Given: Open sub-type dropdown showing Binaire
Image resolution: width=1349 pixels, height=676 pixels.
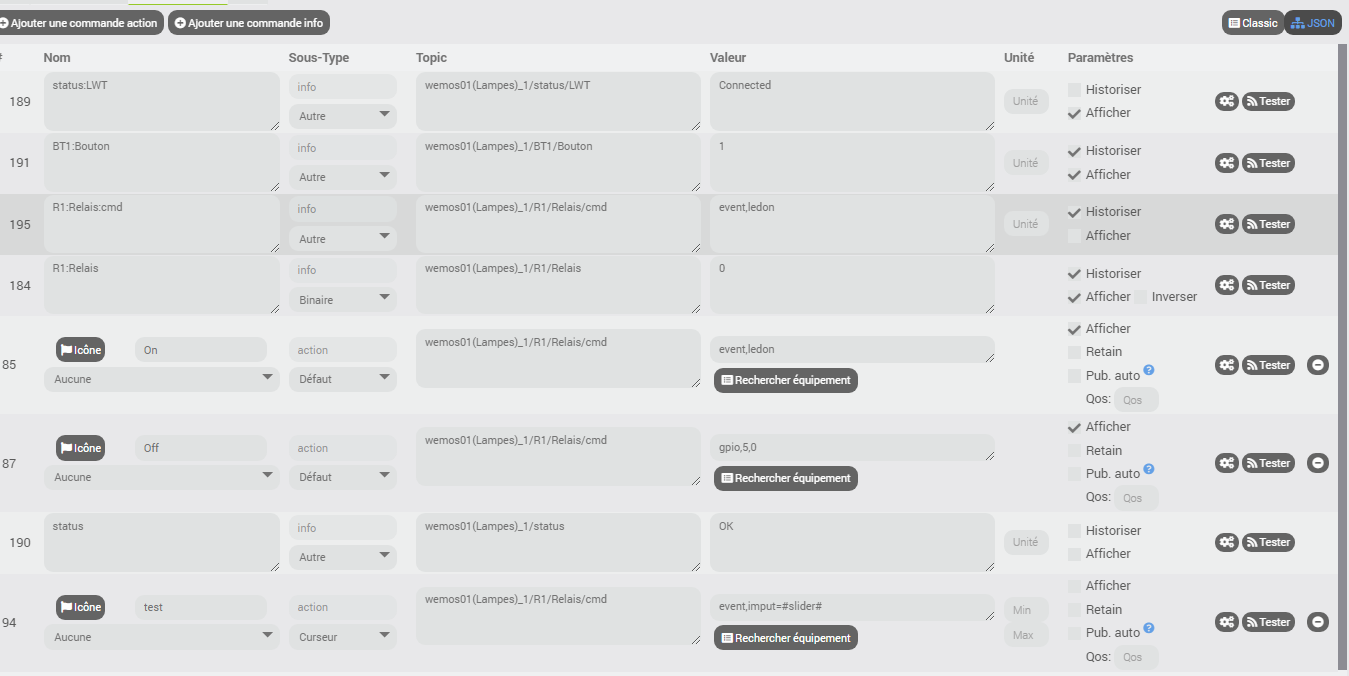Looking at the screenshot, I should [x=343, y=300].
